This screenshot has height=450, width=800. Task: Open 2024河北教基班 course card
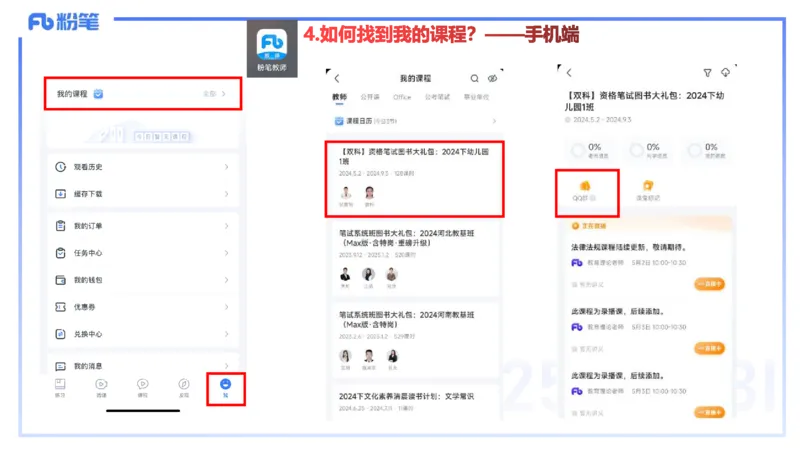pos(415,258)
